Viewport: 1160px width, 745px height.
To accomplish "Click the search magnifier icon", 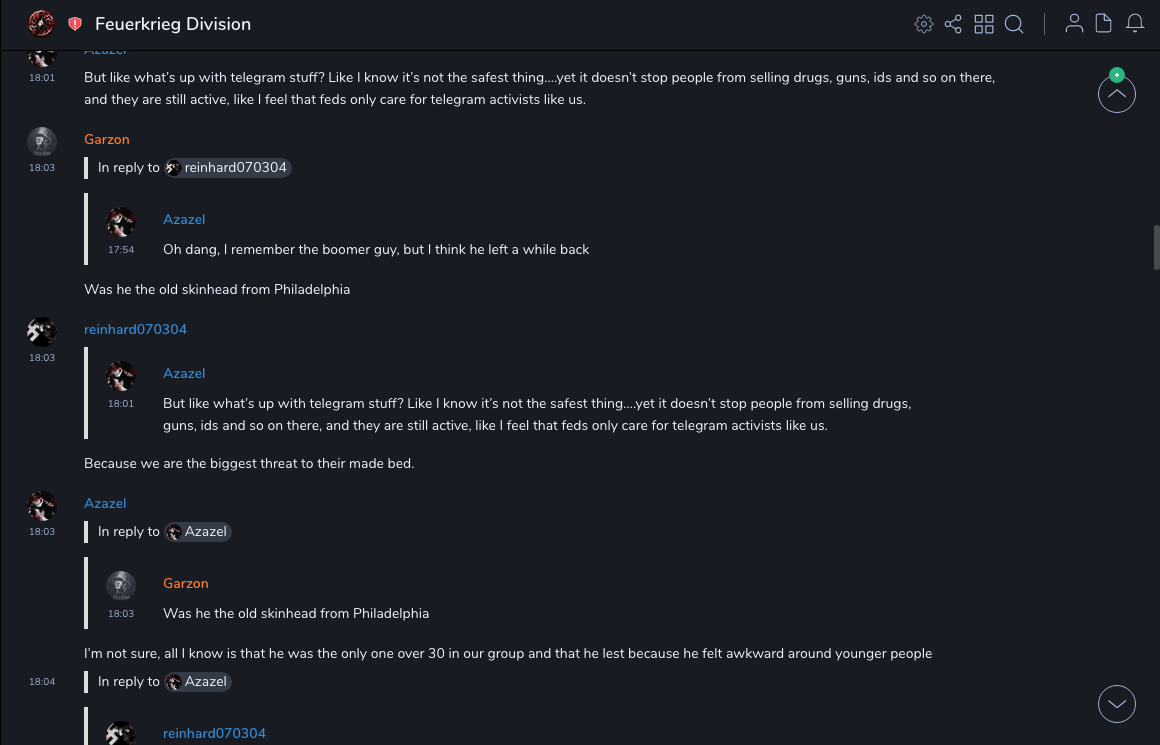I will 1014,24.
